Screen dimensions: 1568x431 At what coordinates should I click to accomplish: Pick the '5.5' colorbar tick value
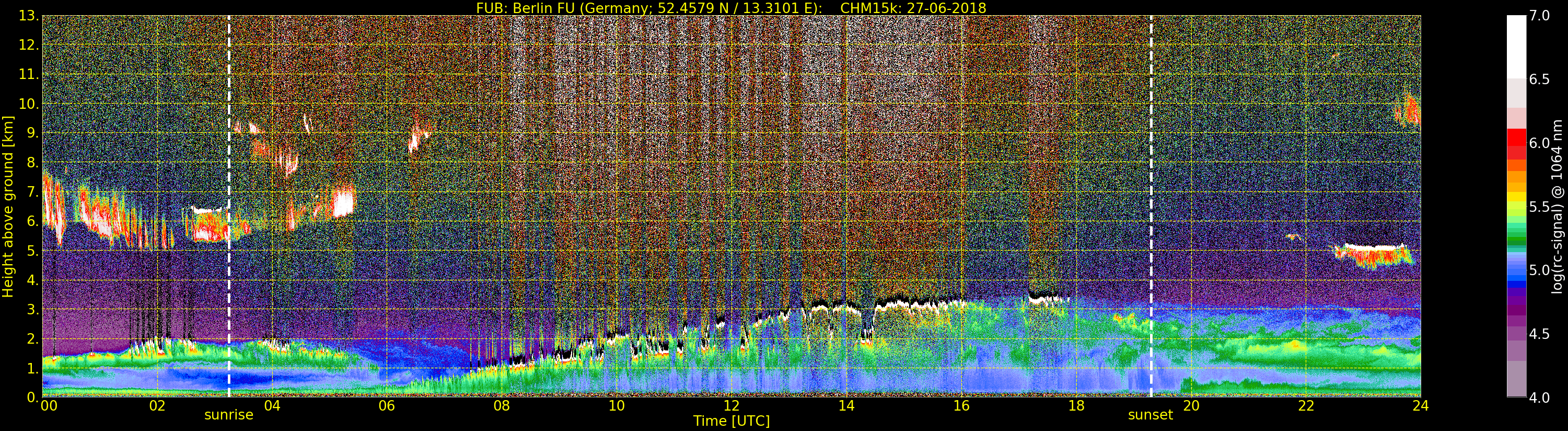point(1539,207)
